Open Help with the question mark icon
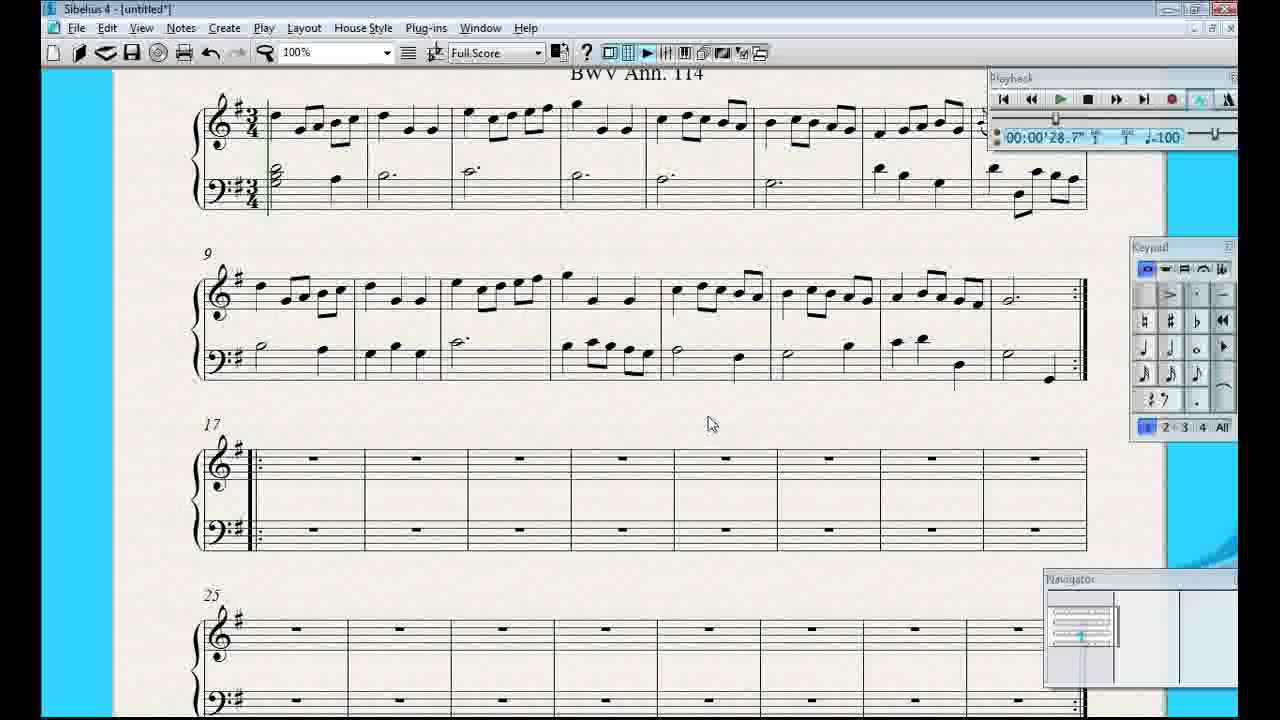 pyautogui.click(x=587, y=53)
